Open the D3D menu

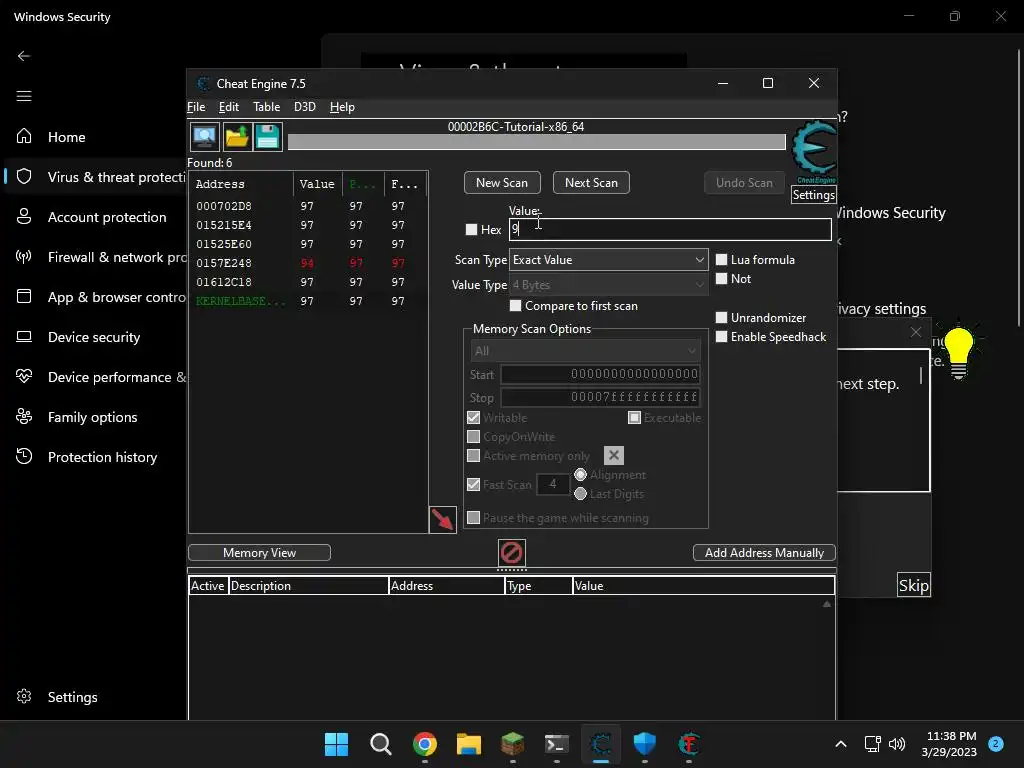pyautogui.click(x=304, y=106)
